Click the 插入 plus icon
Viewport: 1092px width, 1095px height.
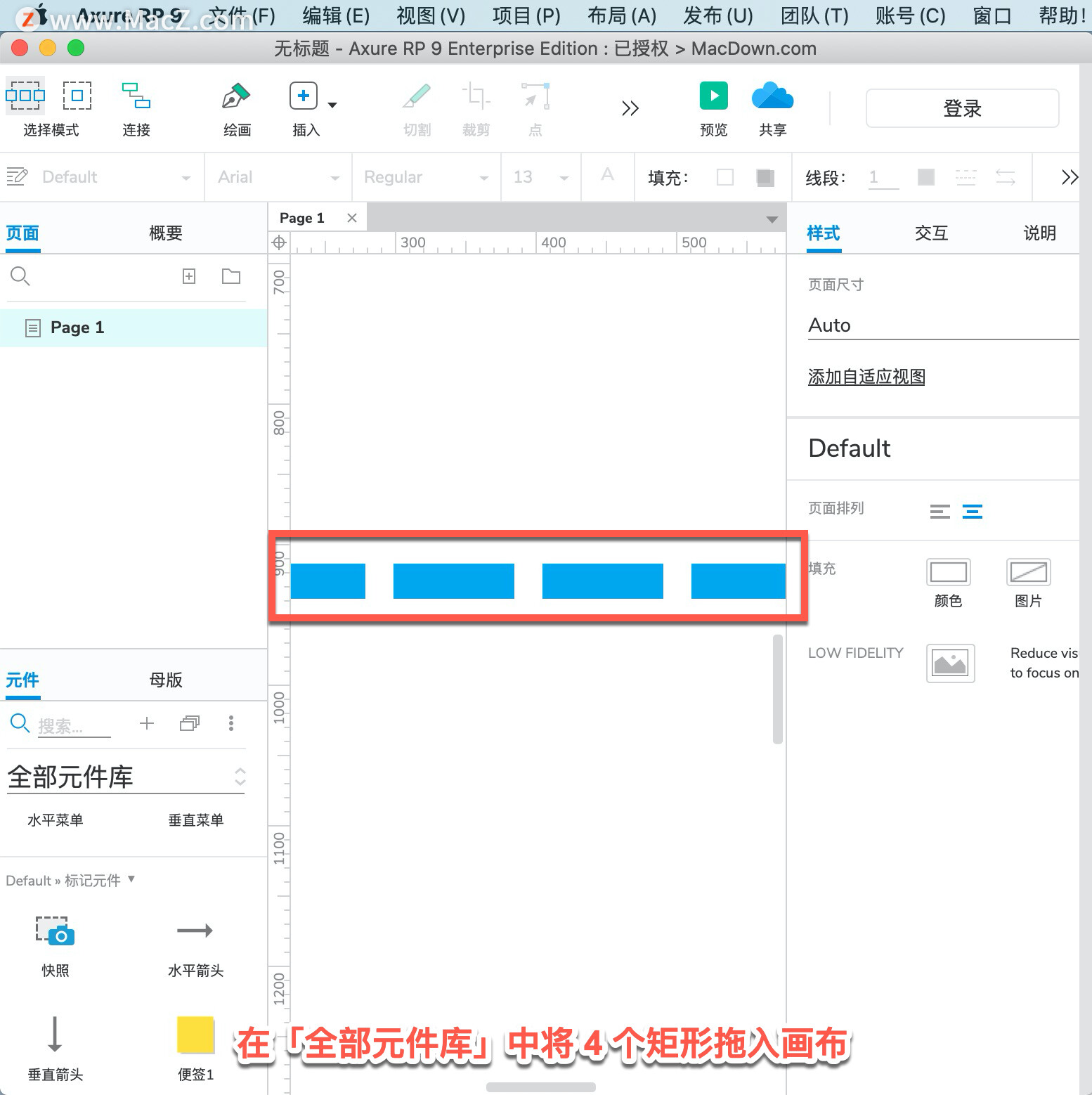tap(304, 96)
